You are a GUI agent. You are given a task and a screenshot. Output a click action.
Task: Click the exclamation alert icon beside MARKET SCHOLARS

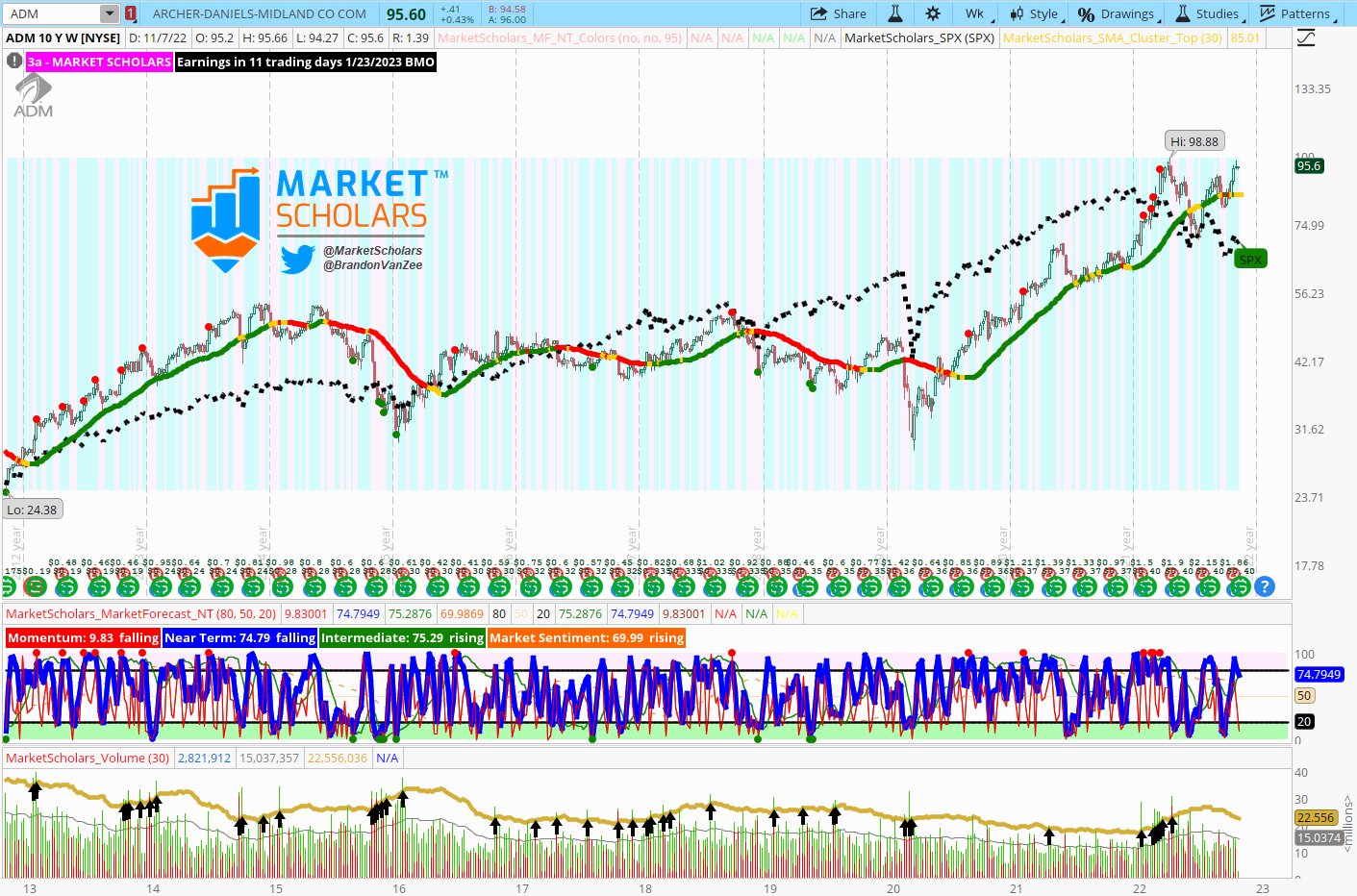pyautogui.click(x=13, y=61)
